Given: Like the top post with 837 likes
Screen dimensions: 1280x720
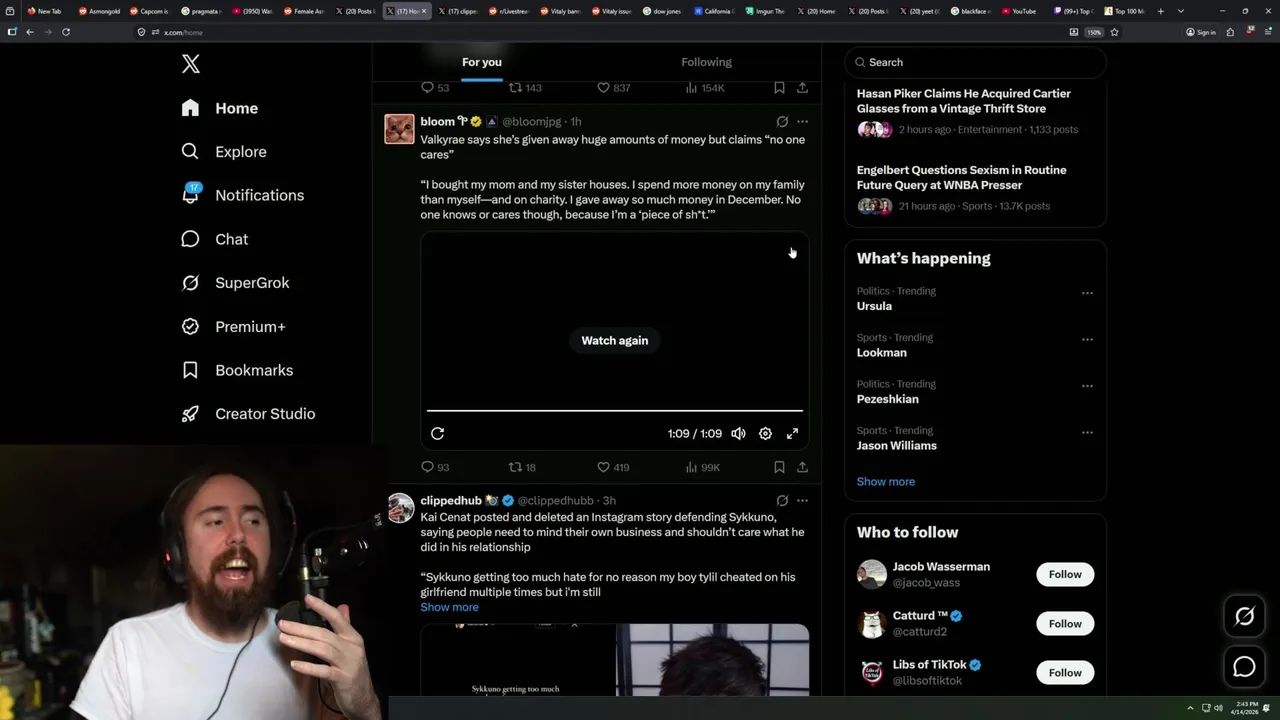Looking at the screenshot, I should pyautogui.click(x=613, y=88).
